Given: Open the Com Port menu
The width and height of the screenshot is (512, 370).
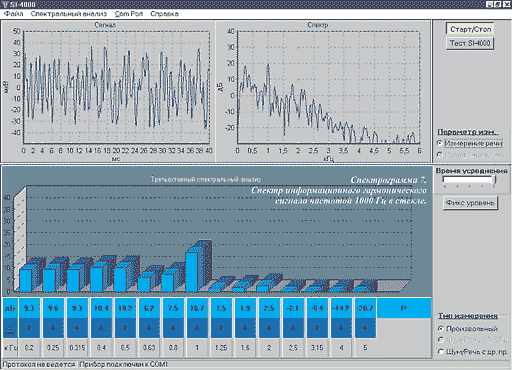Looking at the screenshot, I should tap(129, 14).
